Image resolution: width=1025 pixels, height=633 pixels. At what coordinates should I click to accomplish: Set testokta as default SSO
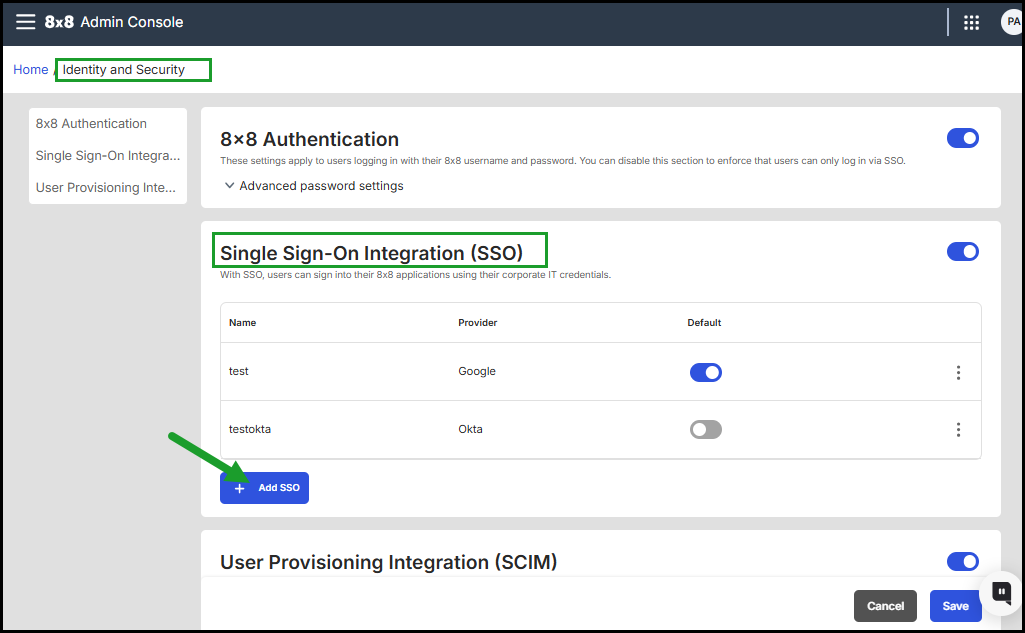(x=705, y=430)
